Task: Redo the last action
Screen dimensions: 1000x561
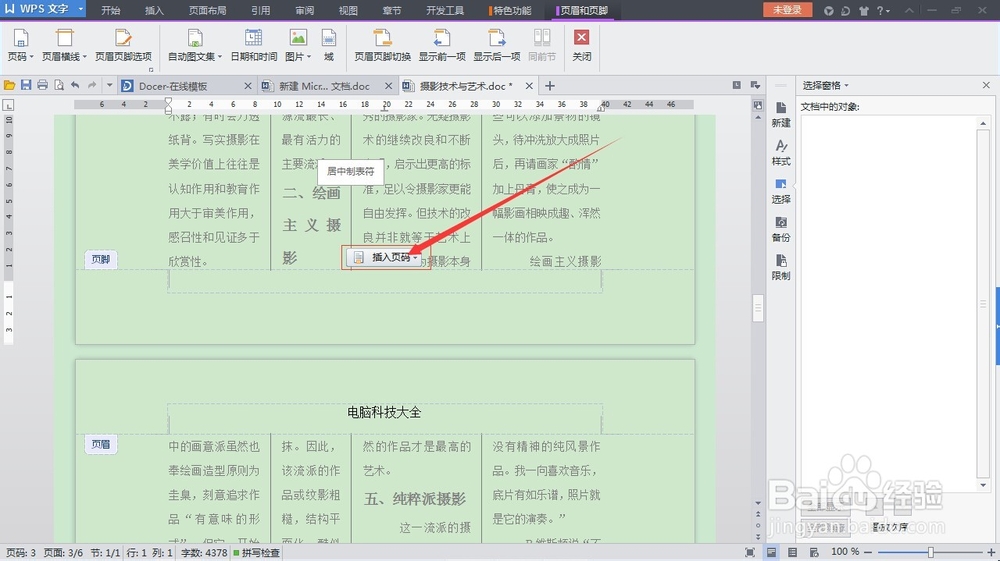Action: (x=92, y=85)
